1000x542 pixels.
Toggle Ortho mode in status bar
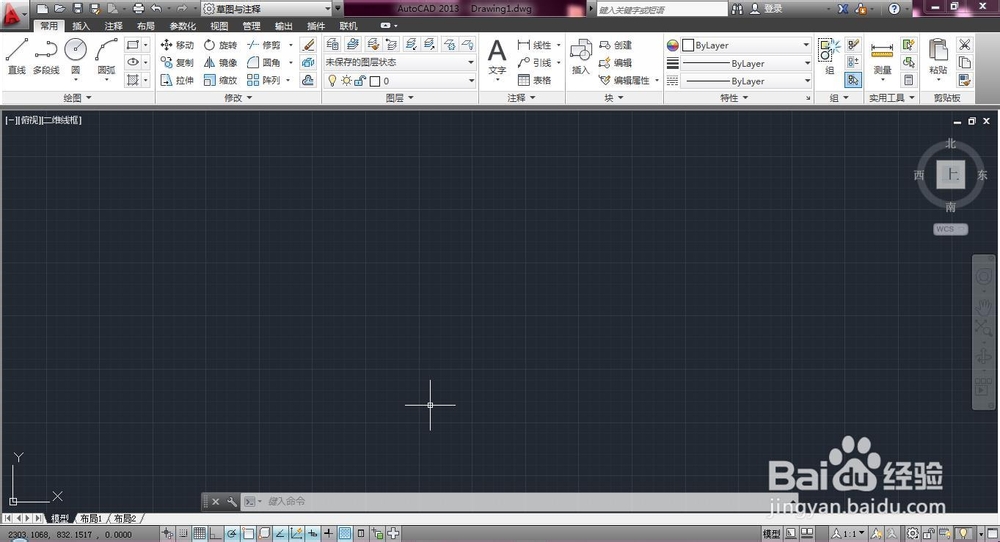(x=216, y=533)
